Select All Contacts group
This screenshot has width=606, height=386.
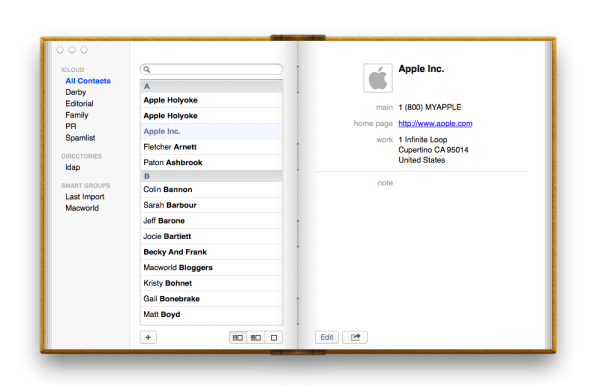pyautogui.click(x=88, y=81)
